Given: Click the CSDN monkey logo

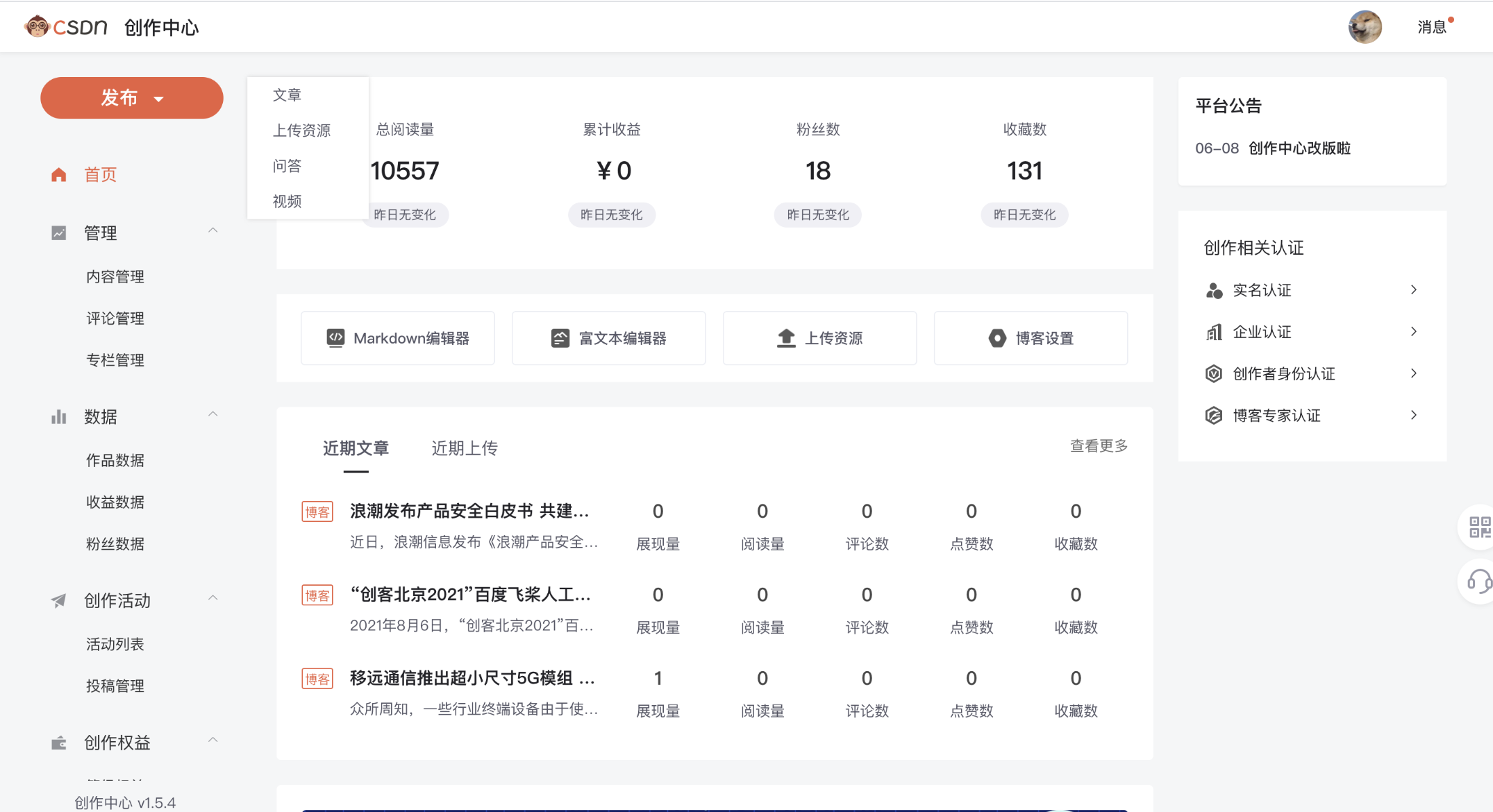Looking at the screenshot, I should (40, 26).
